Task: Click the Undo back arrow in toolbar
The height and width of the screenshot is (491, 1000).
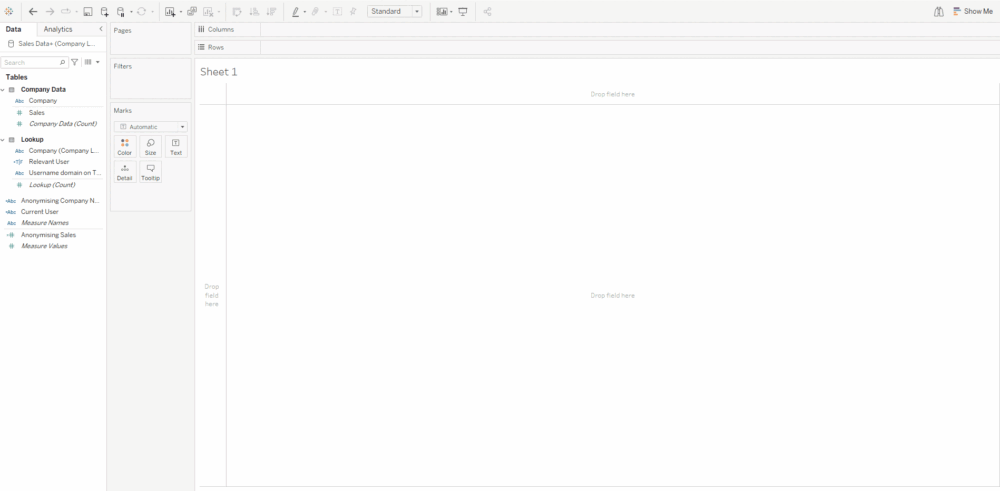Action: point(33,12)
